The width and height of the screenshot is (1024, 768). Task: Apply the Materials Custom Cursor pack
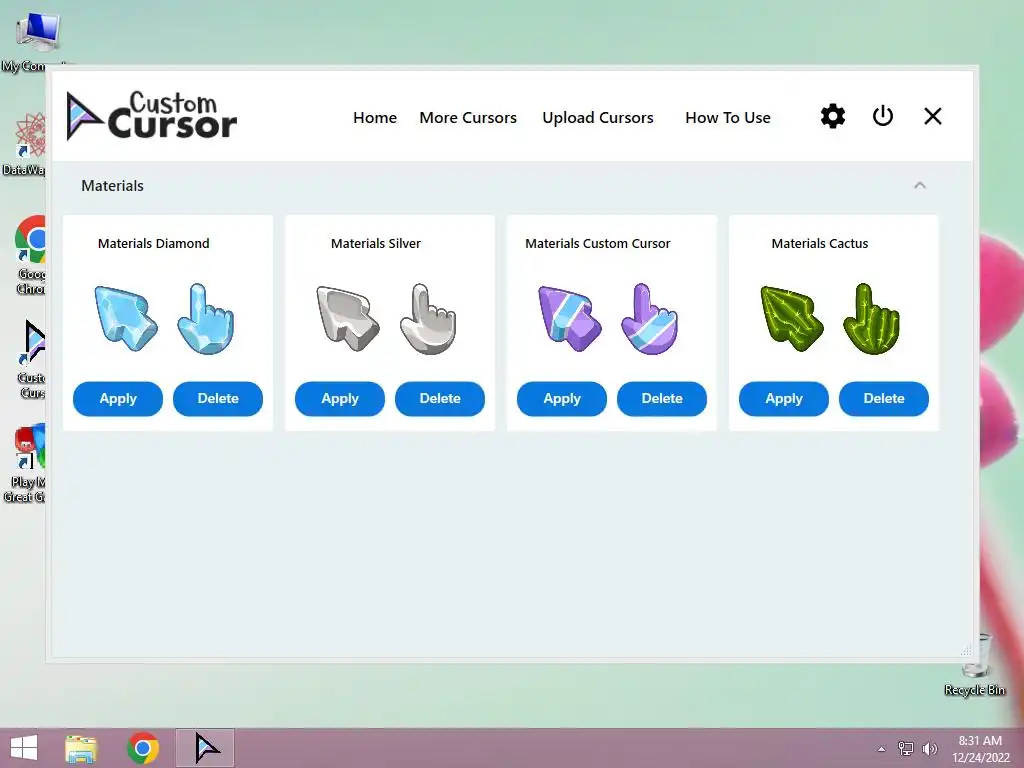(562, 398)
